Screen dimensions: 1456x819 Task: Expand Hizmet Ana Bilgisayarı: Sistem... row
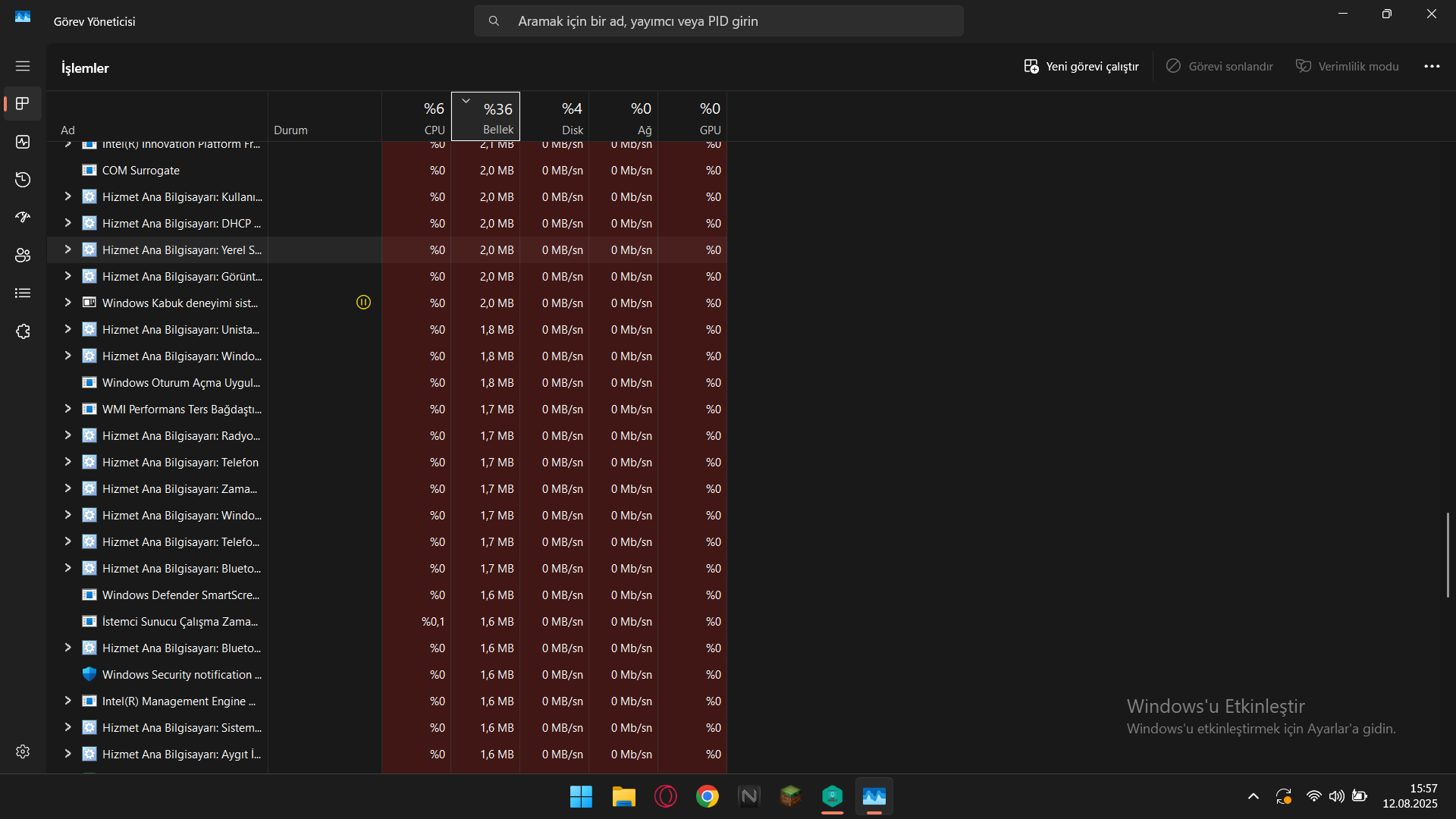click(67, 727)
